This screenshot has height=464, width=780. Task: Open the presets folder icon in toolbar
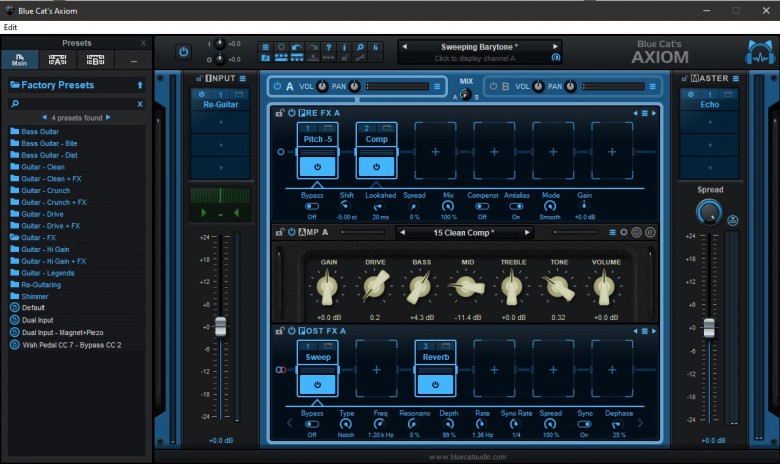click(x=265, y=58)
